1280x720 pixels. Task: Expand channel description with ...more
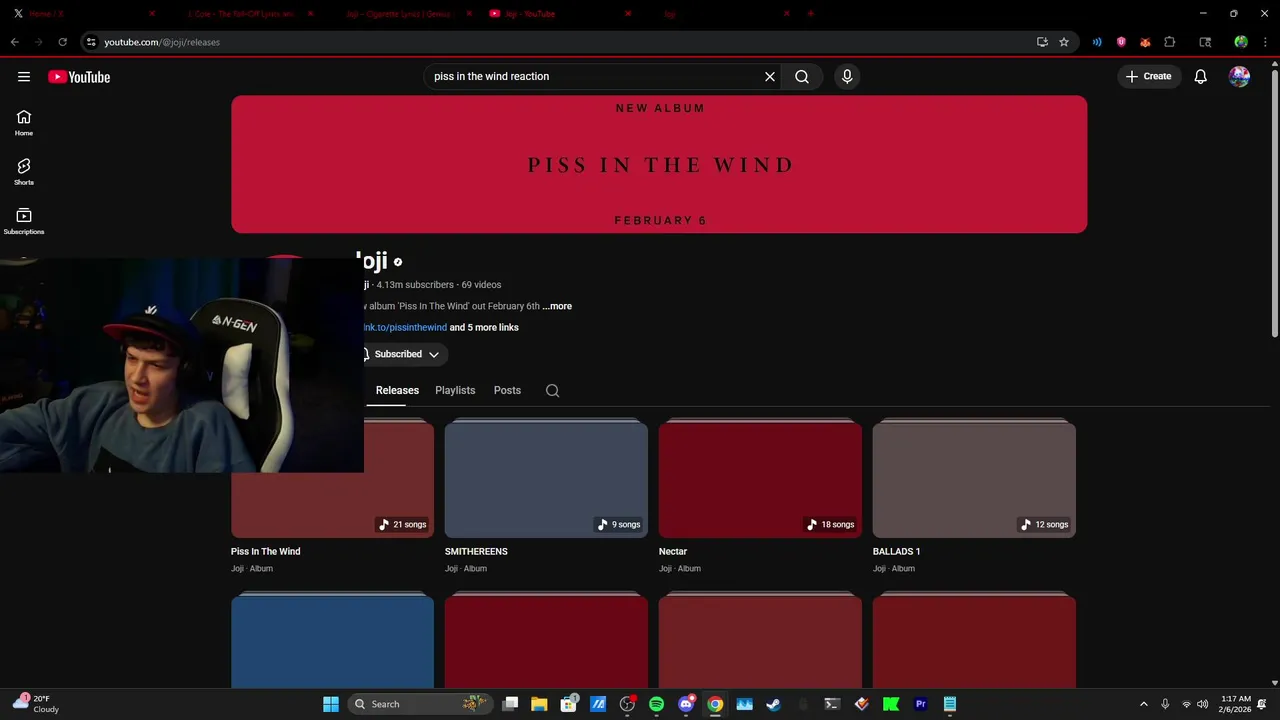(x=557, y=306)
